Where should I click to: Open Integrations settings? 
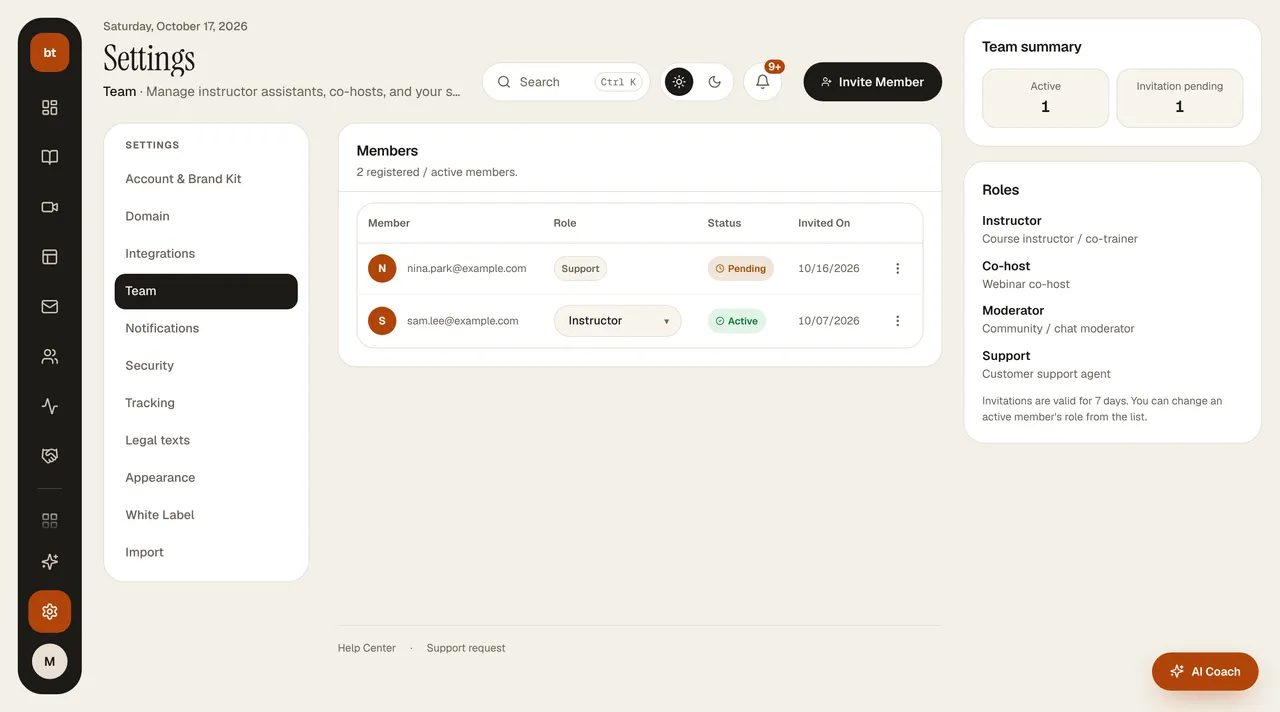[x=206, y=254]
